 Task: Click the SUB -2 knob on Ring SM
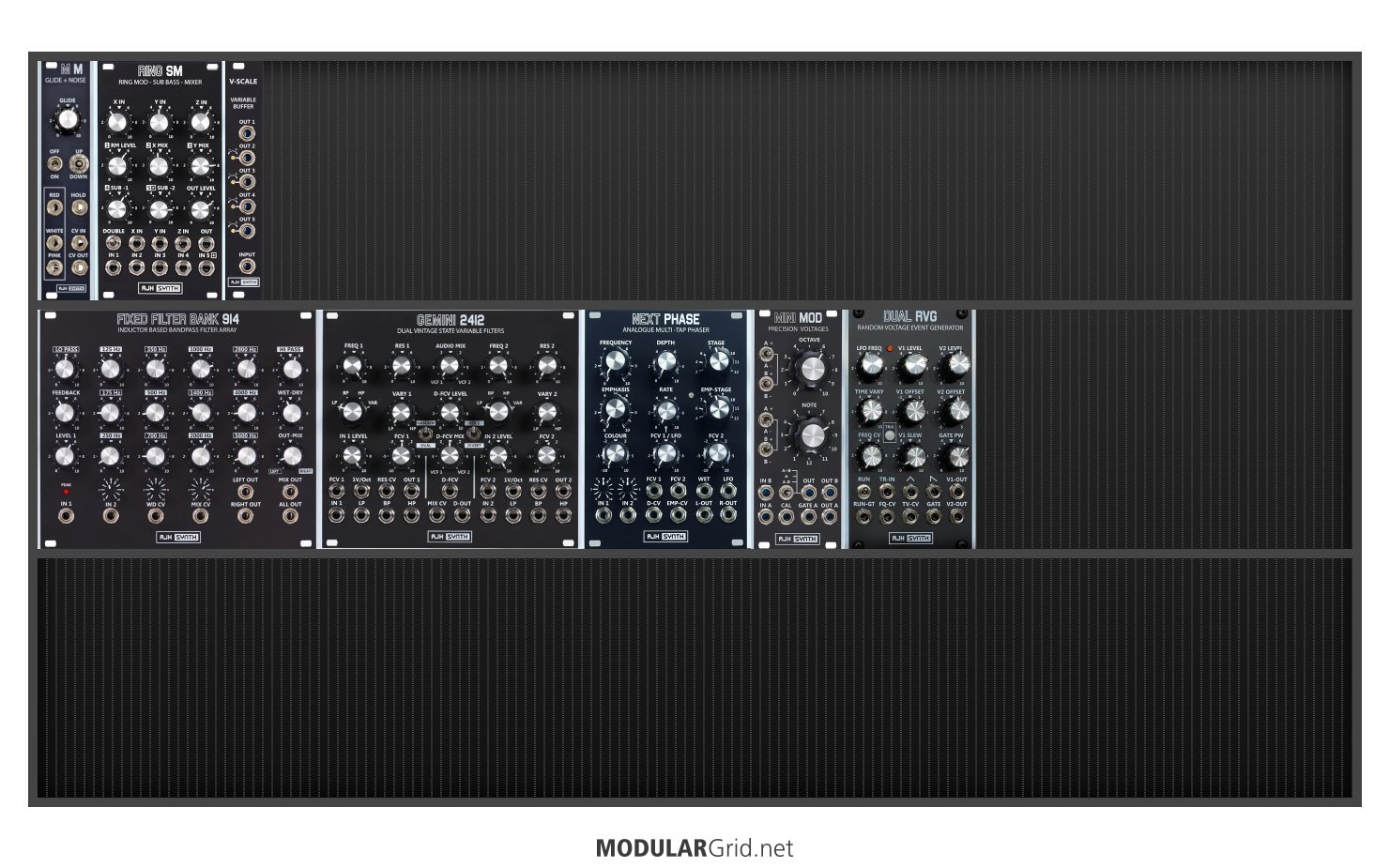pos(159,209)
